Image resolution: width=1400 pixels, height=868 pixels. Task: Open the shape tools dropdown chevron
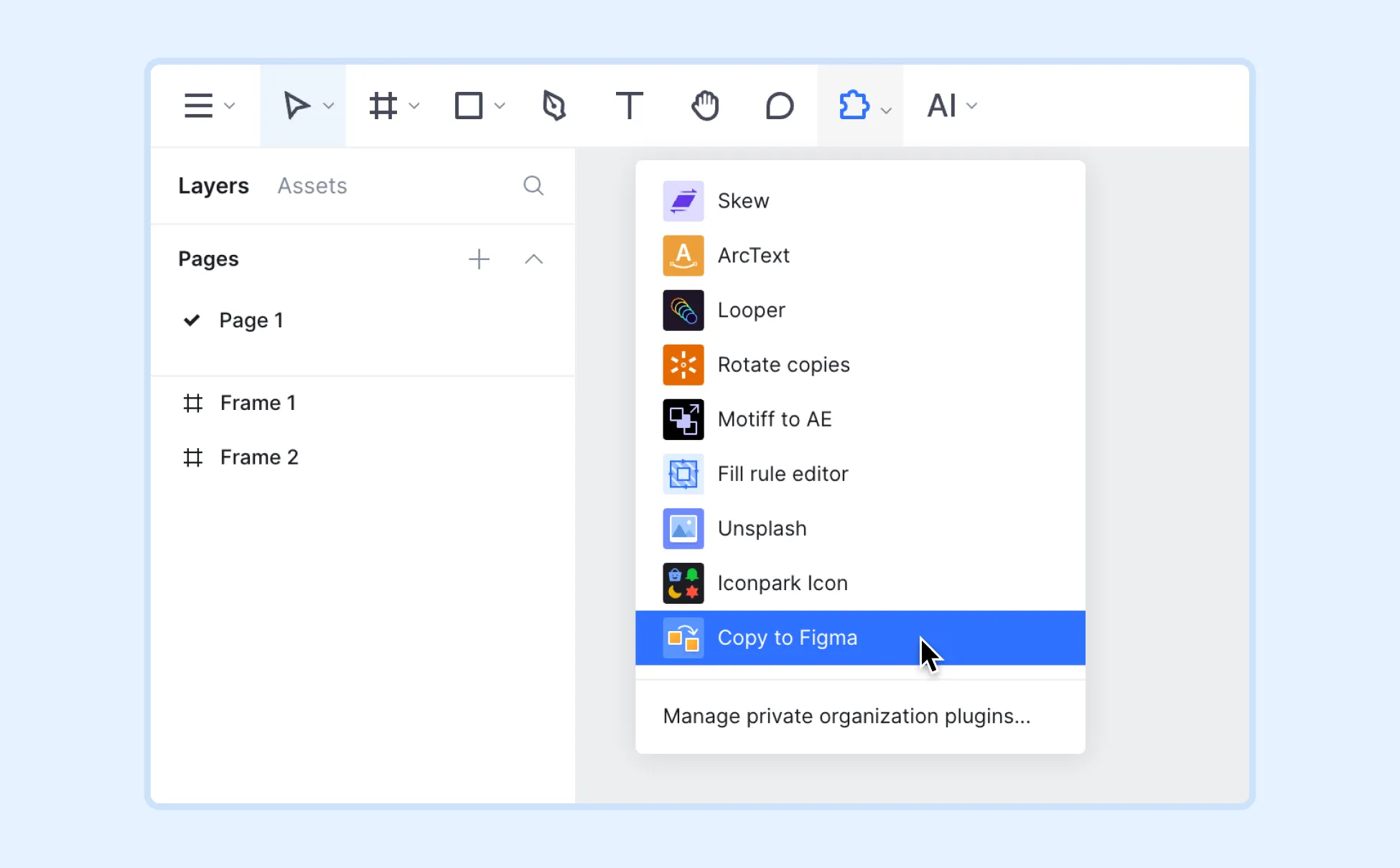click(x=500, y=106)
